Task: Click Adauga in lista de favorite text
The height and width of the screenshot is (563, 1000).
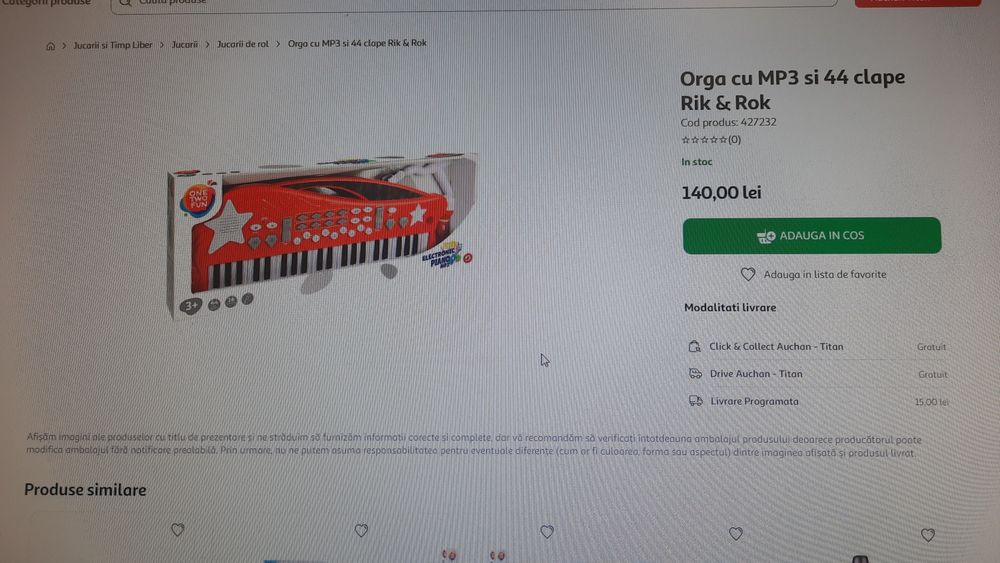Action: point(825,274)
